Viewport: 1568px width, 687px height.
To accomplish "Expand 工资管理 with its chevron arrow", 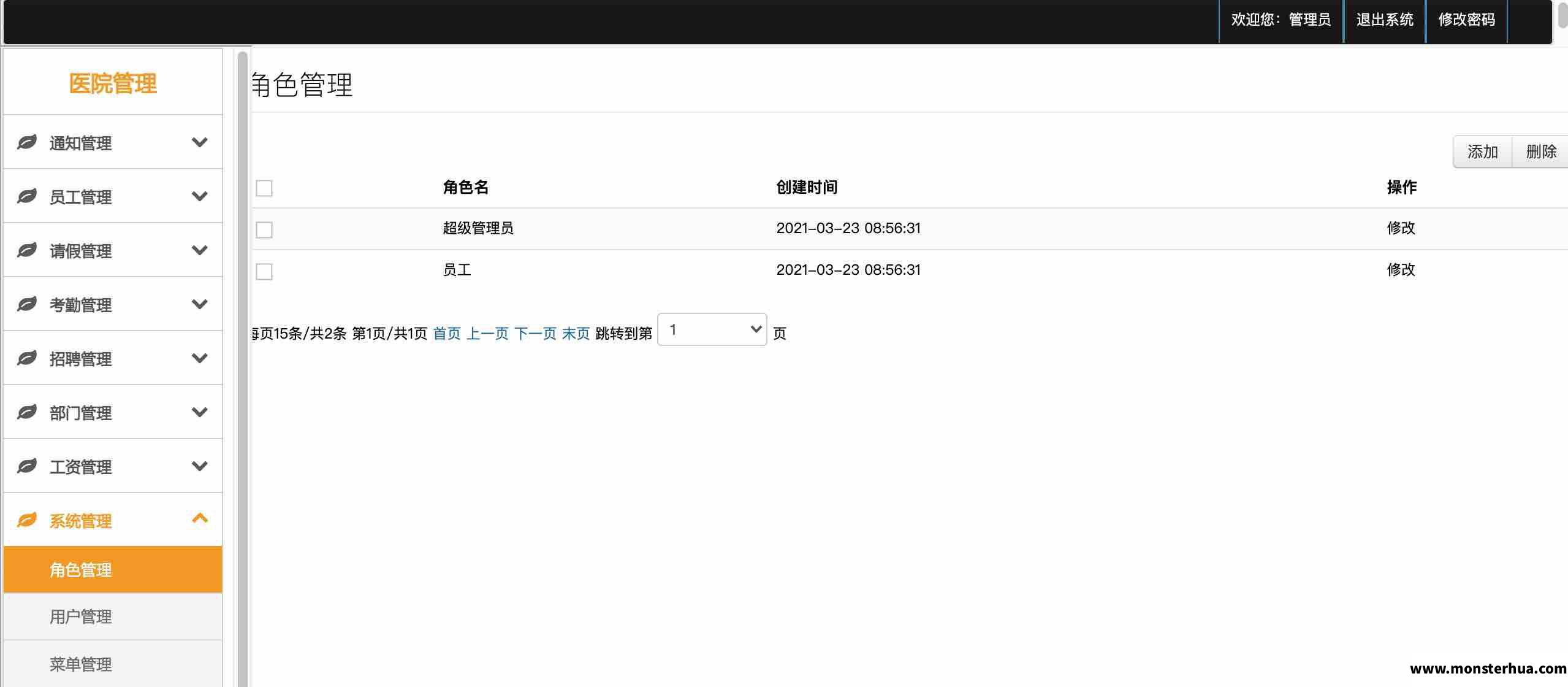I will [x=199, y=466].
